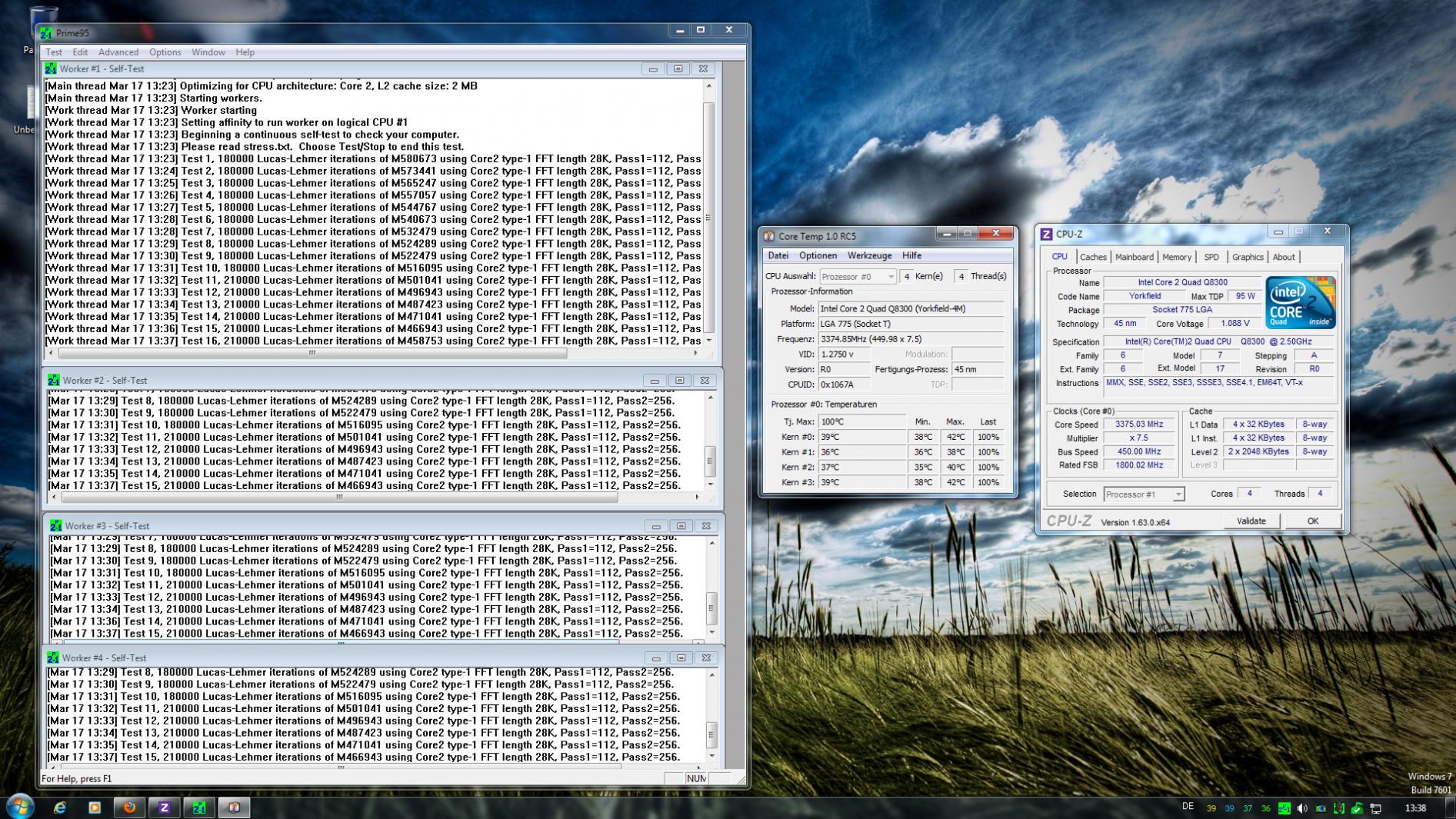
Task: Expand the CPU Auswahl Prozessor #0 dropdown
Action: tap(891, 277)
